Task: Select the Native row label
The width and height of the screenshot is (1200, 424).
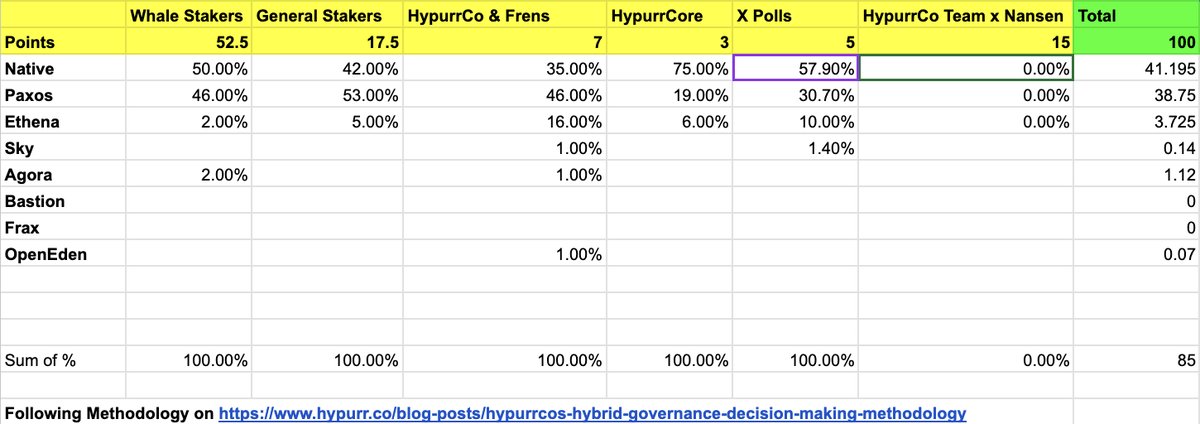Action: click(63, 68)
